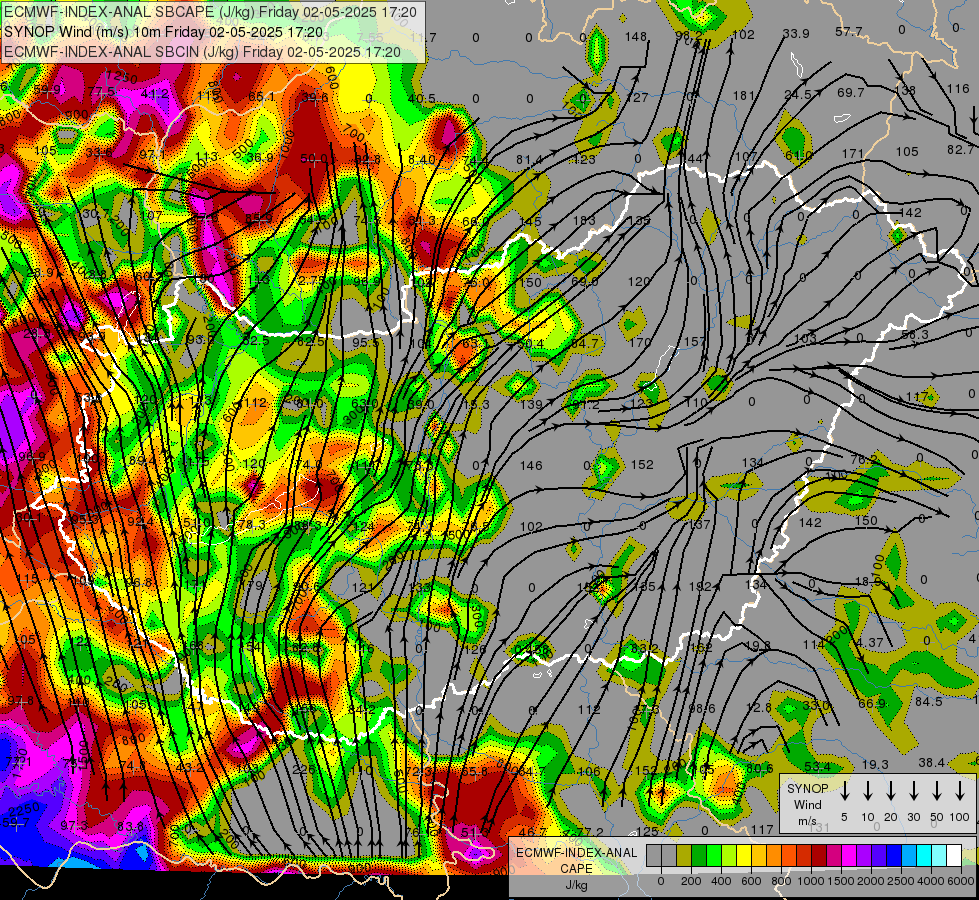Click the 1500 tick label on CAPE scale
The height and width of the screenshot is (900, 979).
click(841, 881)
